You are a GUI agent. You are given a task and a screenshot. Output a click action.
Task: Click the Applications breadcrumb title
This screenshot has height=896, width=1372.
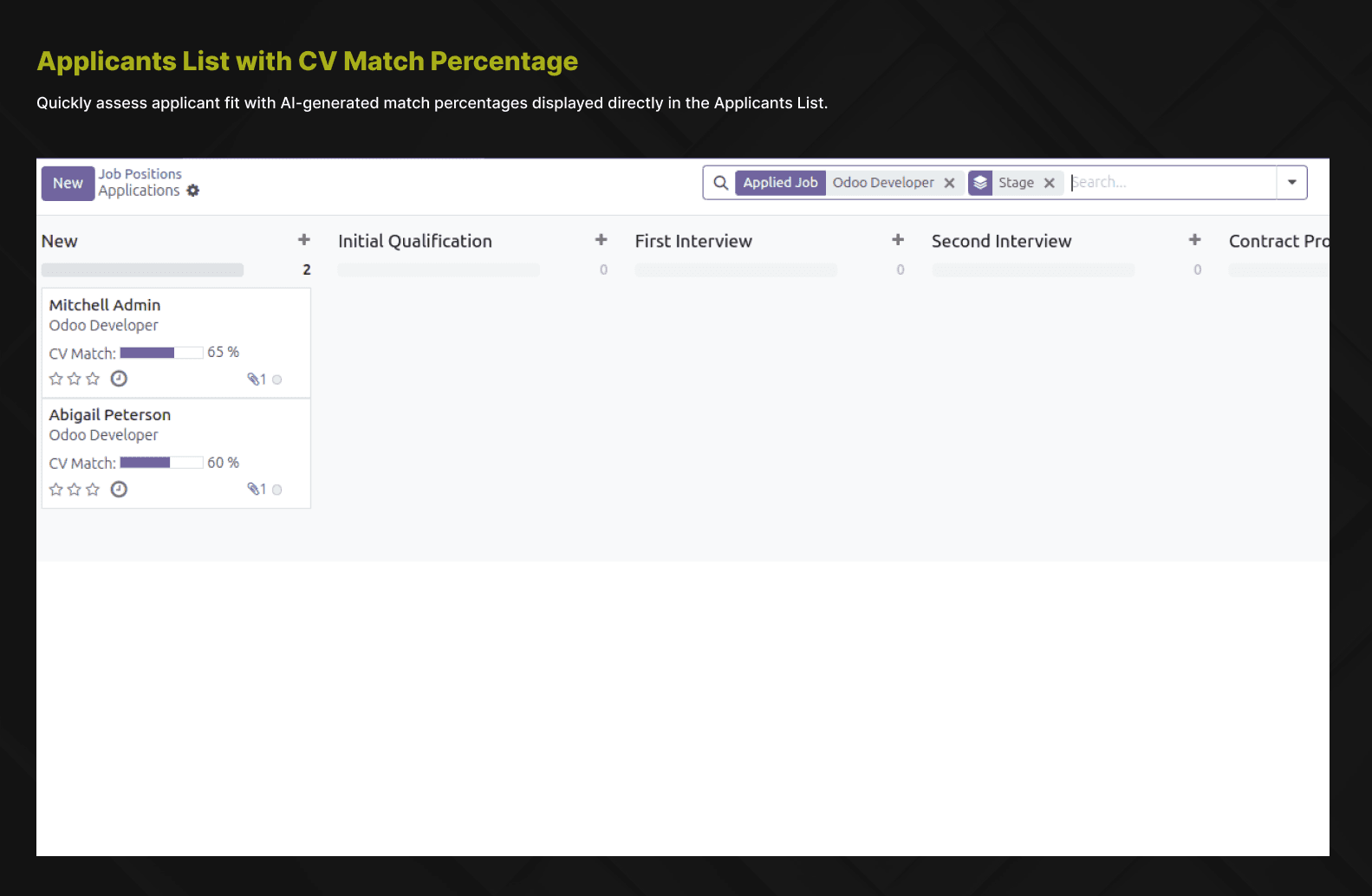(x=139, y=191)
